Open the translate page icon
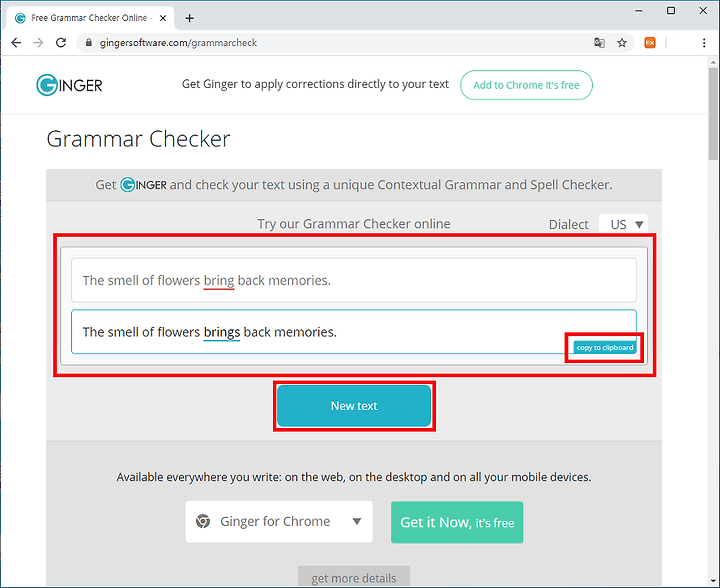 point(599,43)
